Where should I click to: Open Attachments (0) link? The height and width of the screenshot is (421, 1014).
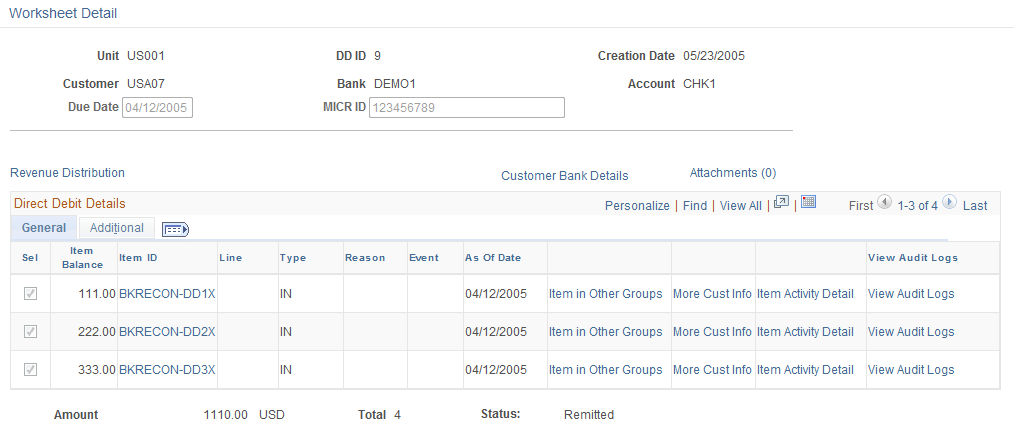(x=733, y=173)
